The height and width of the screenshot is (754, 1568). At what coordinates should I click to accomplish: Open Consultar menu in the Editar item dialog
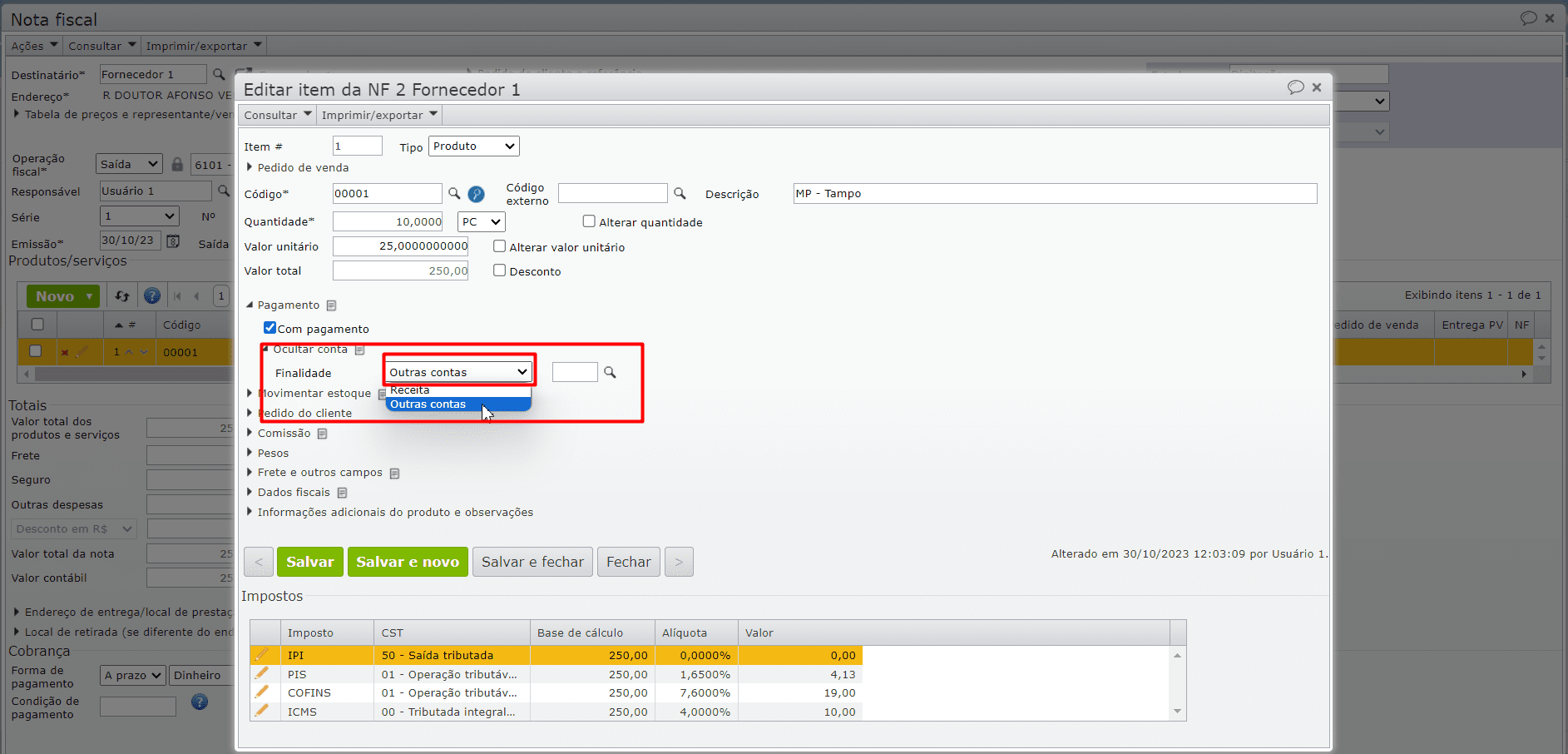pos(278,115)
